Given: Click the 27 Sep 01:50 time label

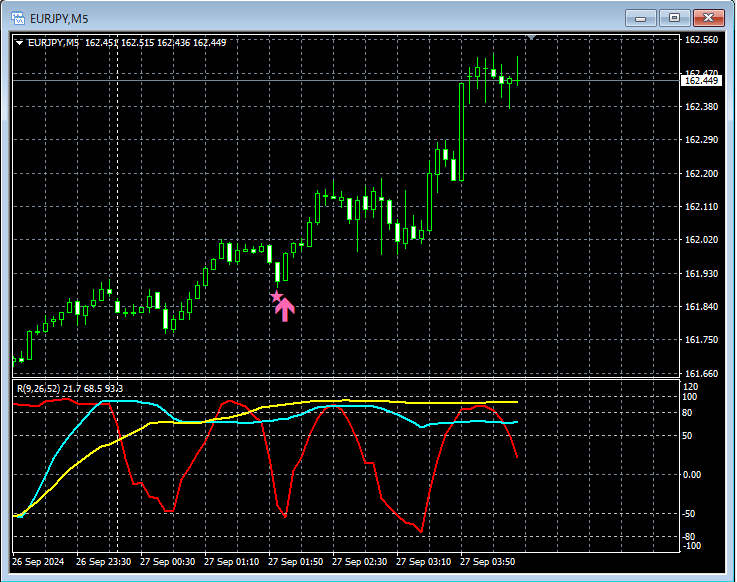Looking at the screenshot, I should point(295,562).
